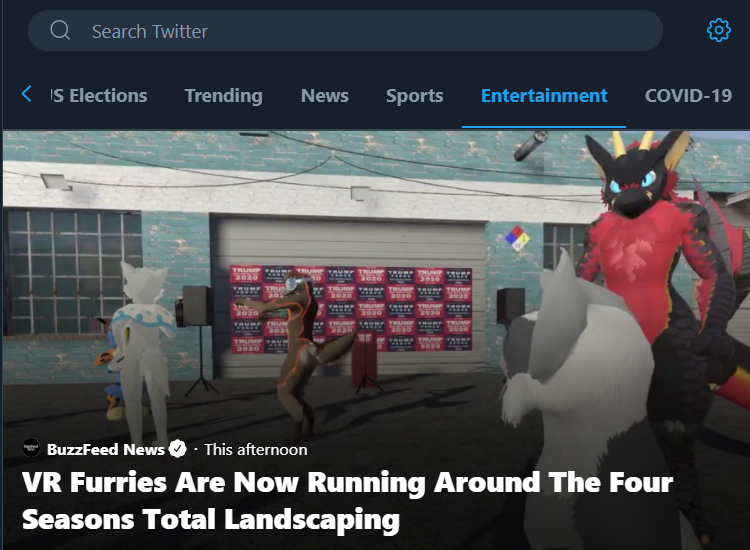Screen dimensions: 750x550
Task: Open the VR Furries headline story
Action: click(x=347, y=500)
